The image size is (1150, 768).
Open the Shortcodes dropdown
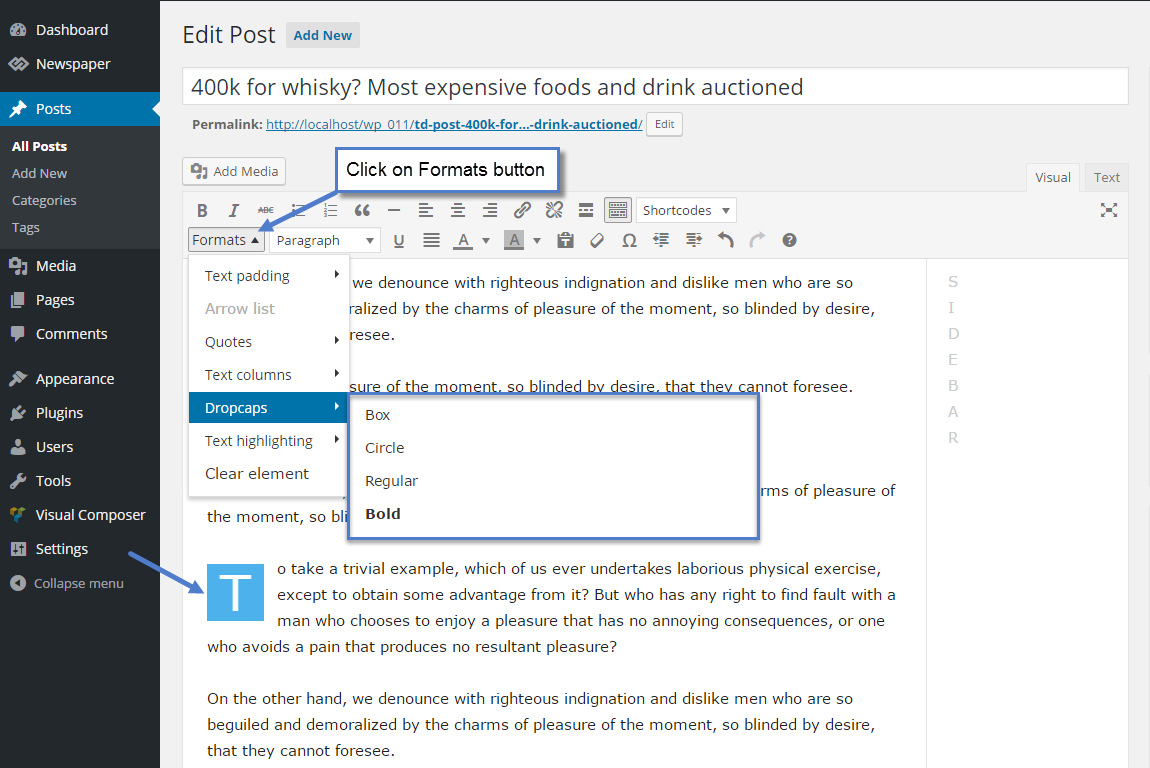(x=686, y=211)
